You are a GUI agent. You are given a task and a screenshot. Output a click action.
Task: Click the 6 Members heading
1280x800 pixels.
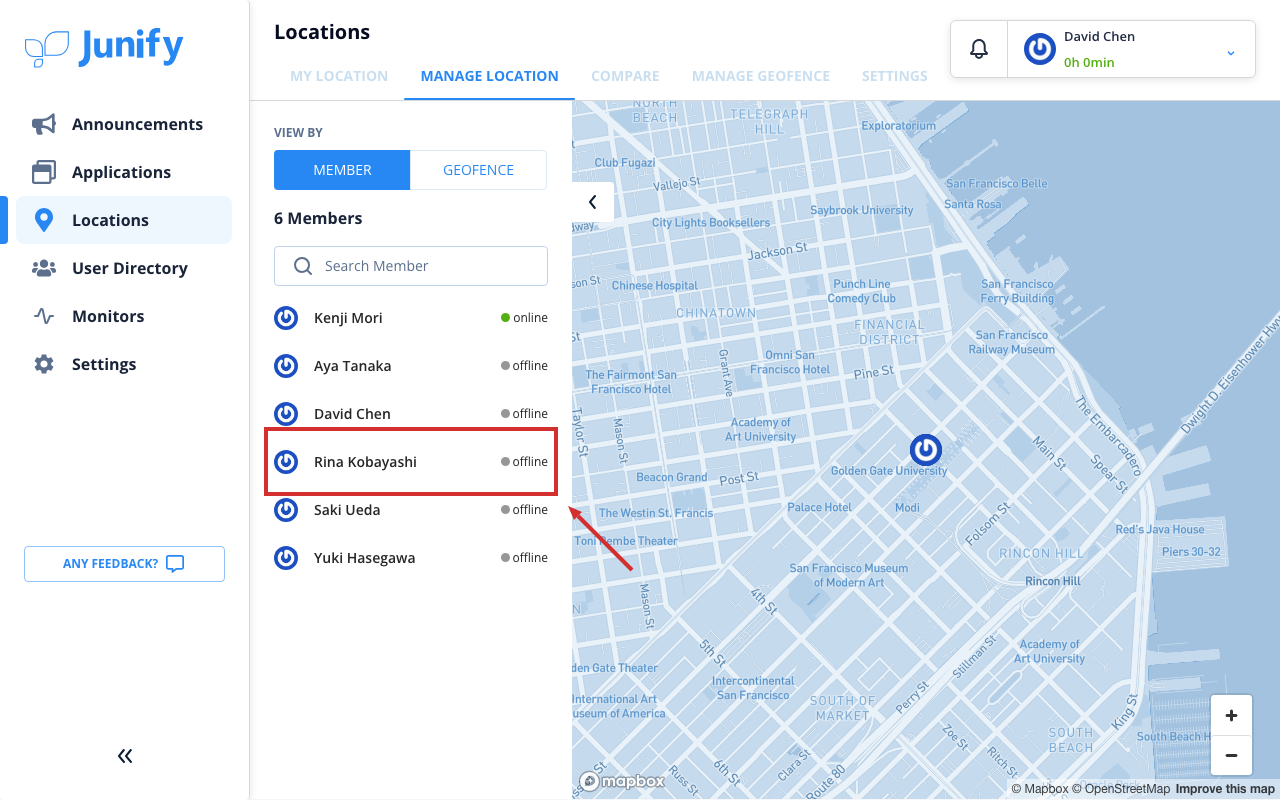coord(318,218)
